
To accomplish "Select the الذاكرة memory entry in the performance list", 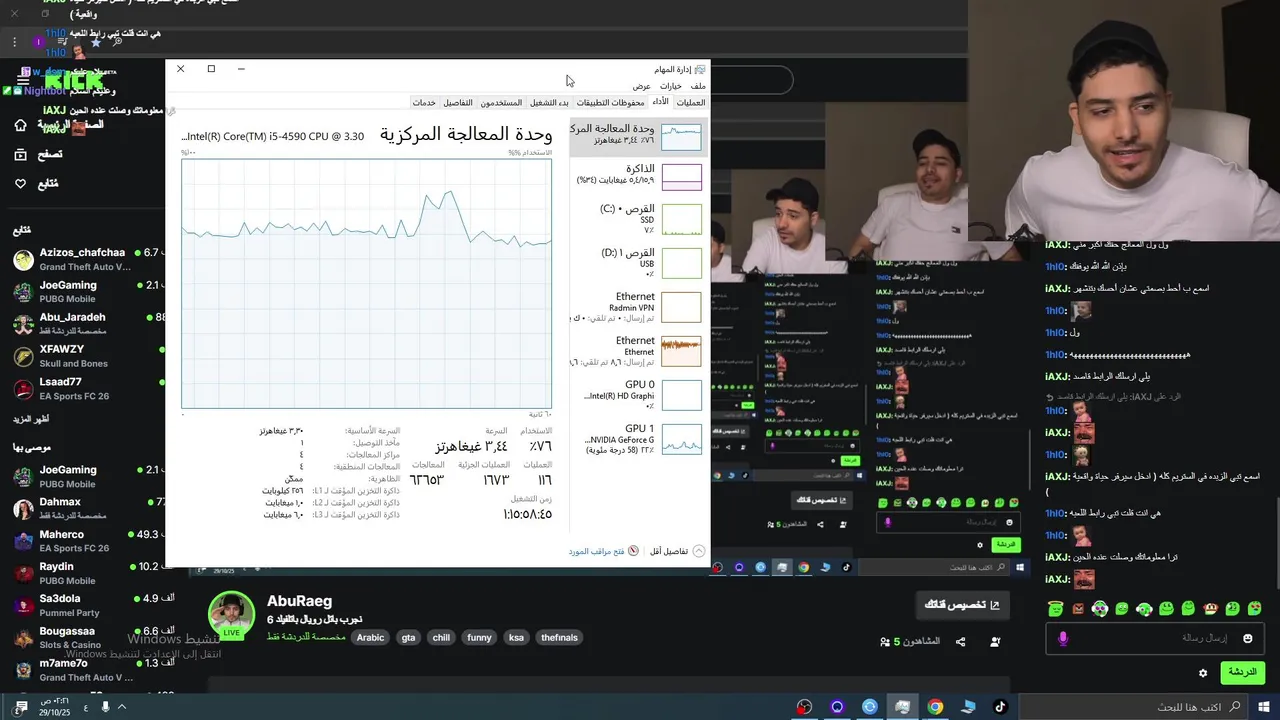I will [638, 176].
